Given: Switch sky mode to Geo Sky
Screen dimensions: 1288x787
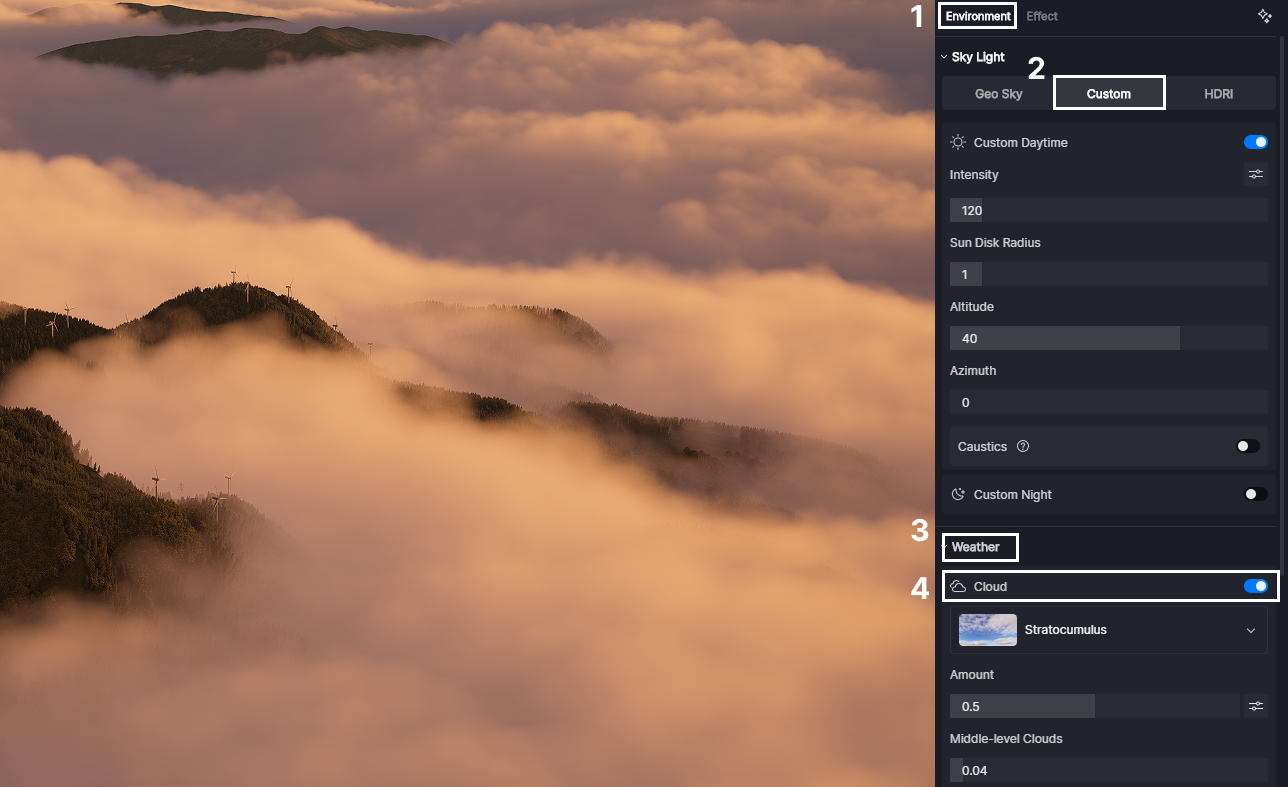Looking at the screenshot, I should click(x=997, y=93).
